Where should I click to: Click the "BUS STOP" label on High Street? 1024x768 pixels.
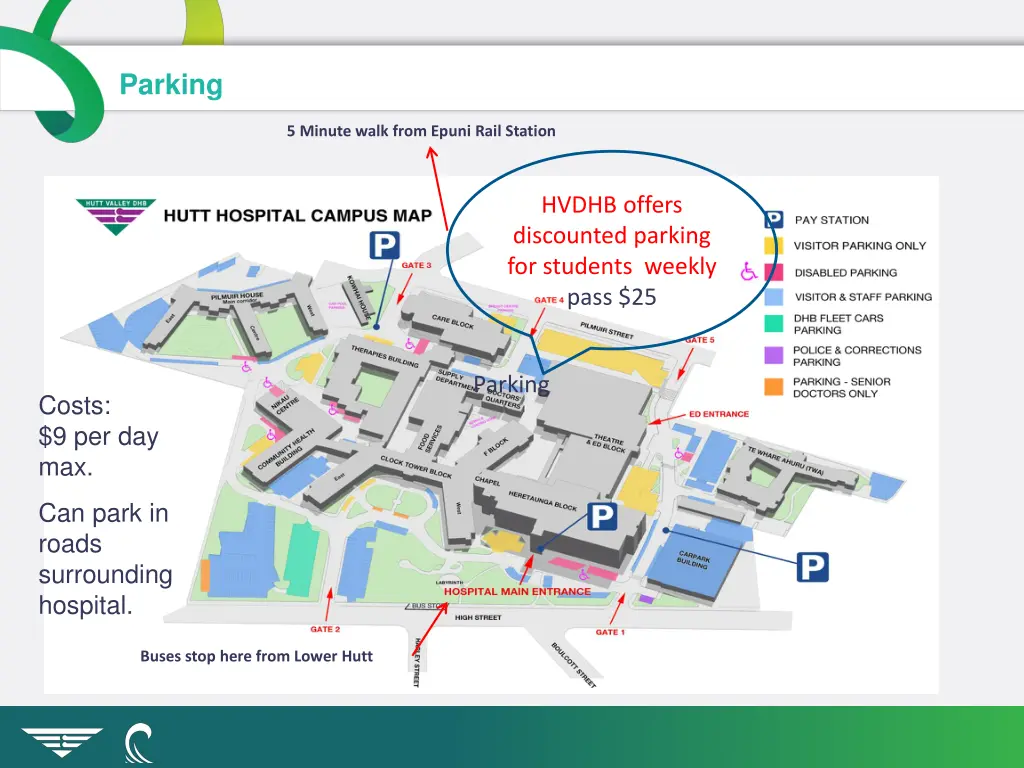click(428, 606)
